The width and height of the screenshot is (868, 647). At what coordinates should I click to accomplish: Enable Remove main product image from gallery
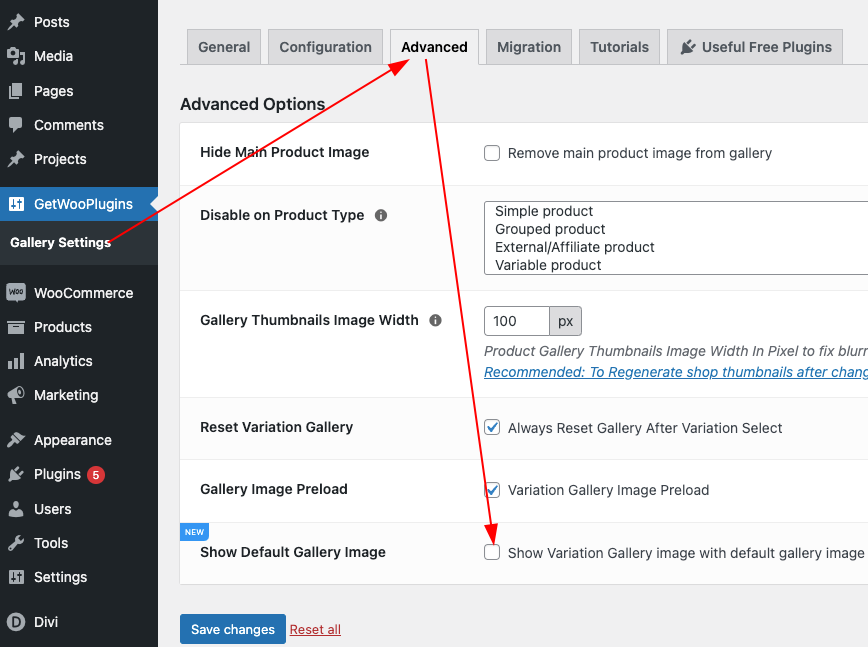[x=492, y=153]
